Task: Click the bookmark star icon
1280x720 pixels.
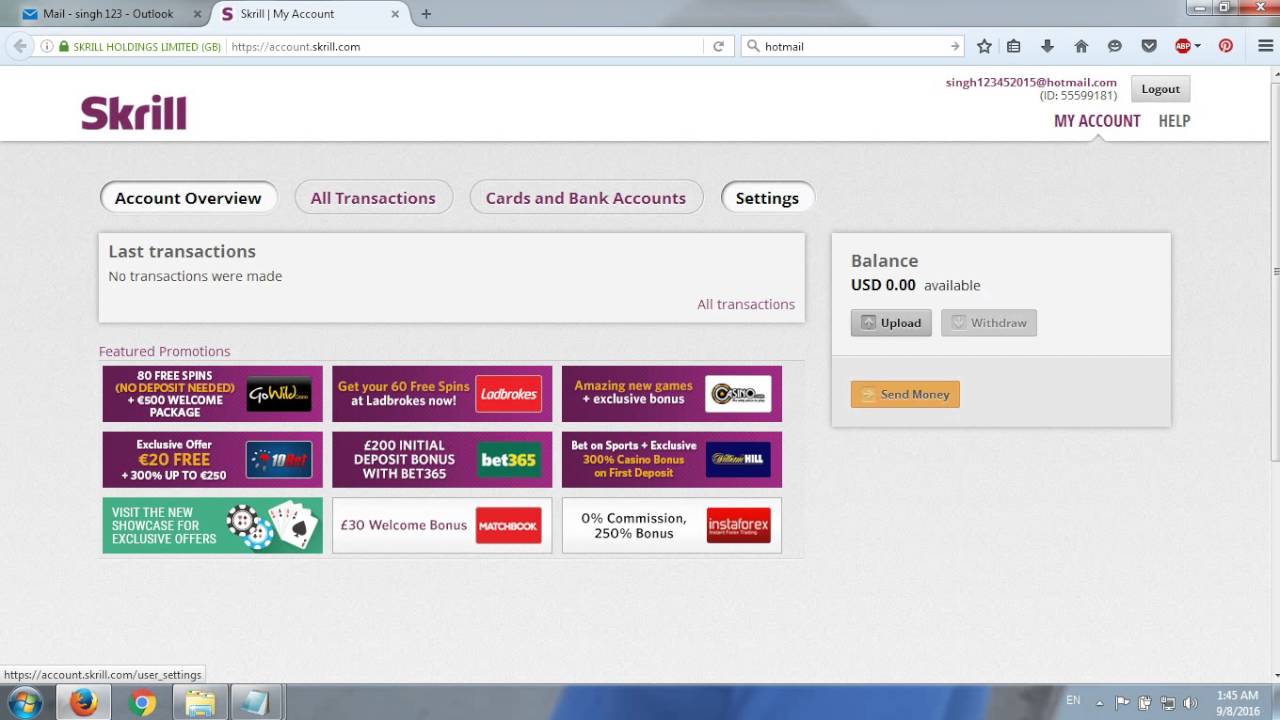Action: click(x=984, y=46)
